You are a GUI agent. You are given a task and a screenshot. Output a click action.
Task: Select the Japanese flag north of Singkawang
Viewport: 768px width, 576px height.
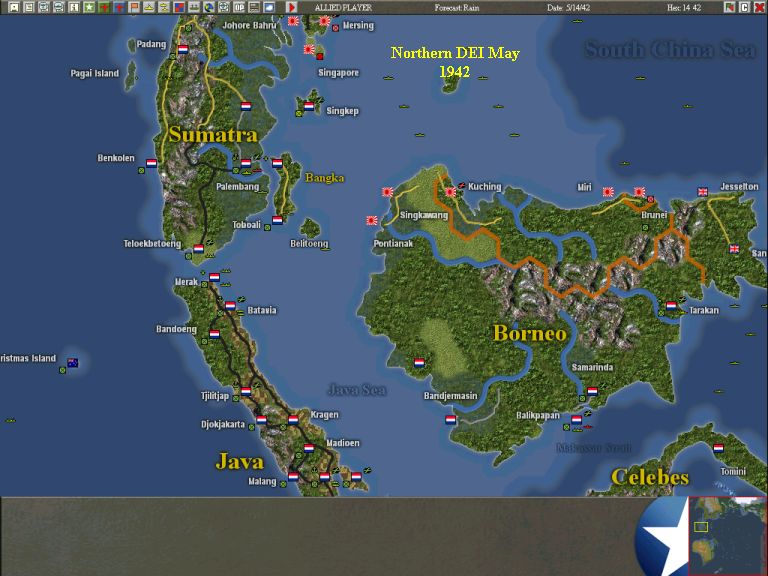pos(387,192)
